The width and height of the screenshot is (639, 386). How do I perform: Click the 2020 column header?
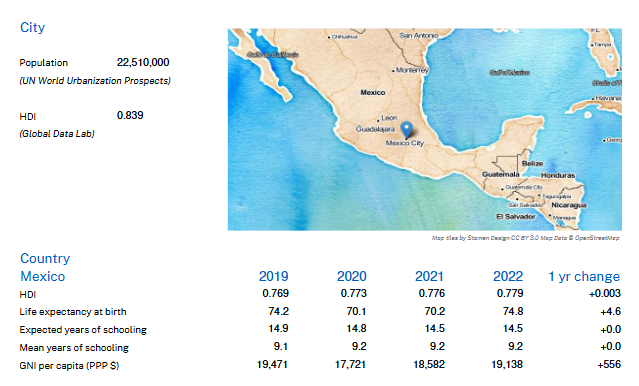coord(351,276)
